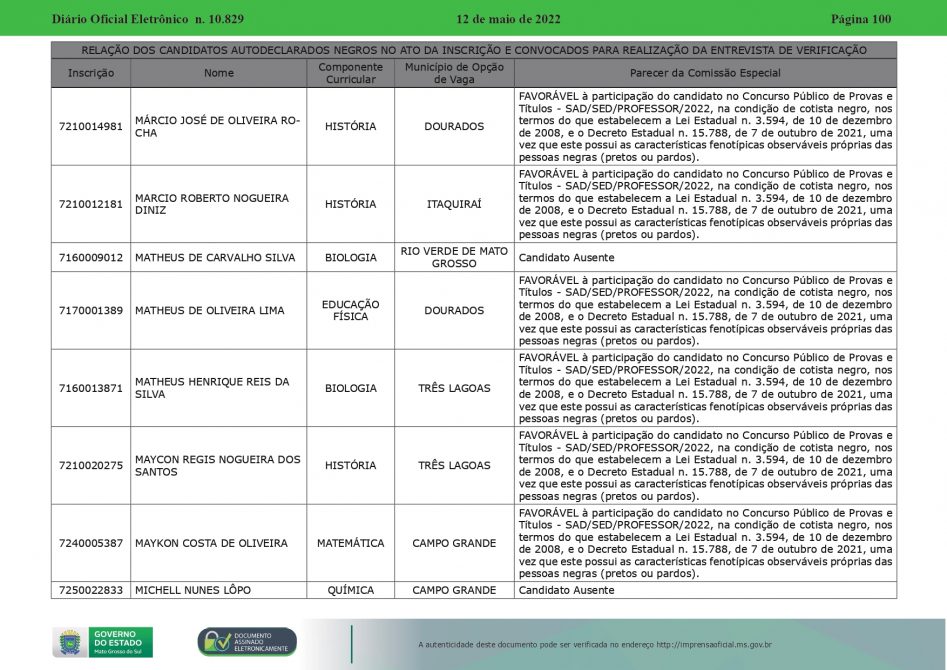This screenshot has width=947, height=670.
Task: Click registration number 7210014981
Action: 91,127
